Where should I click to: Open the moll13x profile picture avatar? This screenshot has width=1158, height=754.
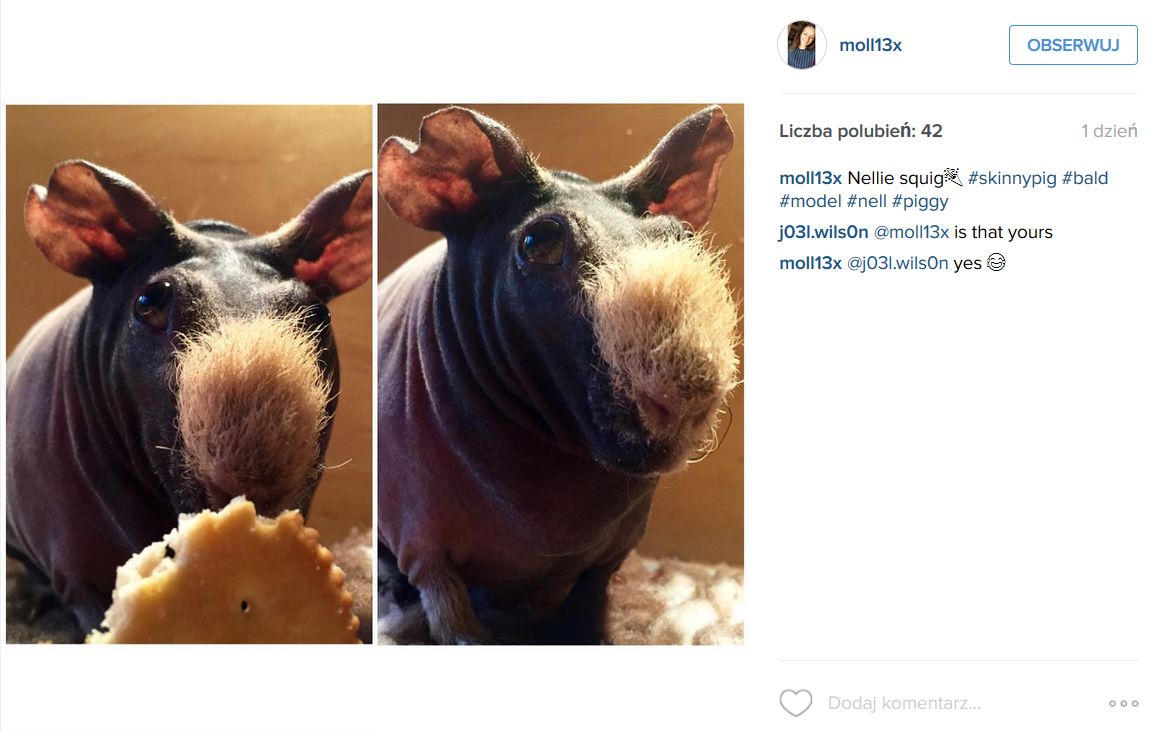pyautogui.click(x=802, y=45)
